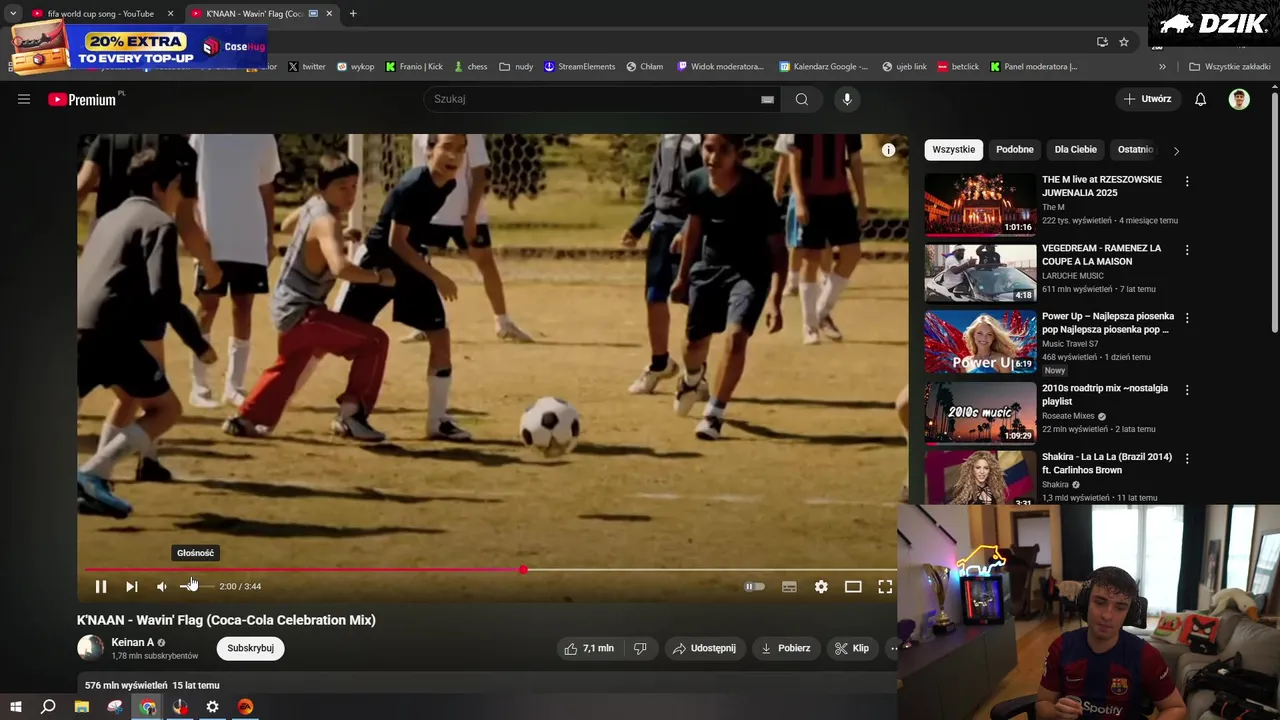Skip to the next video
1280x720 pixels.
(131, 587)
